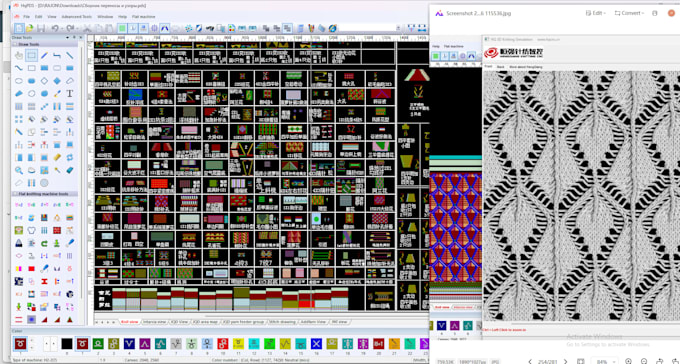The height and width of the screenshot is (364, 680).
Task: Click the Internet Explorer globe toolbar icon
Action: (x=333, y=29)
